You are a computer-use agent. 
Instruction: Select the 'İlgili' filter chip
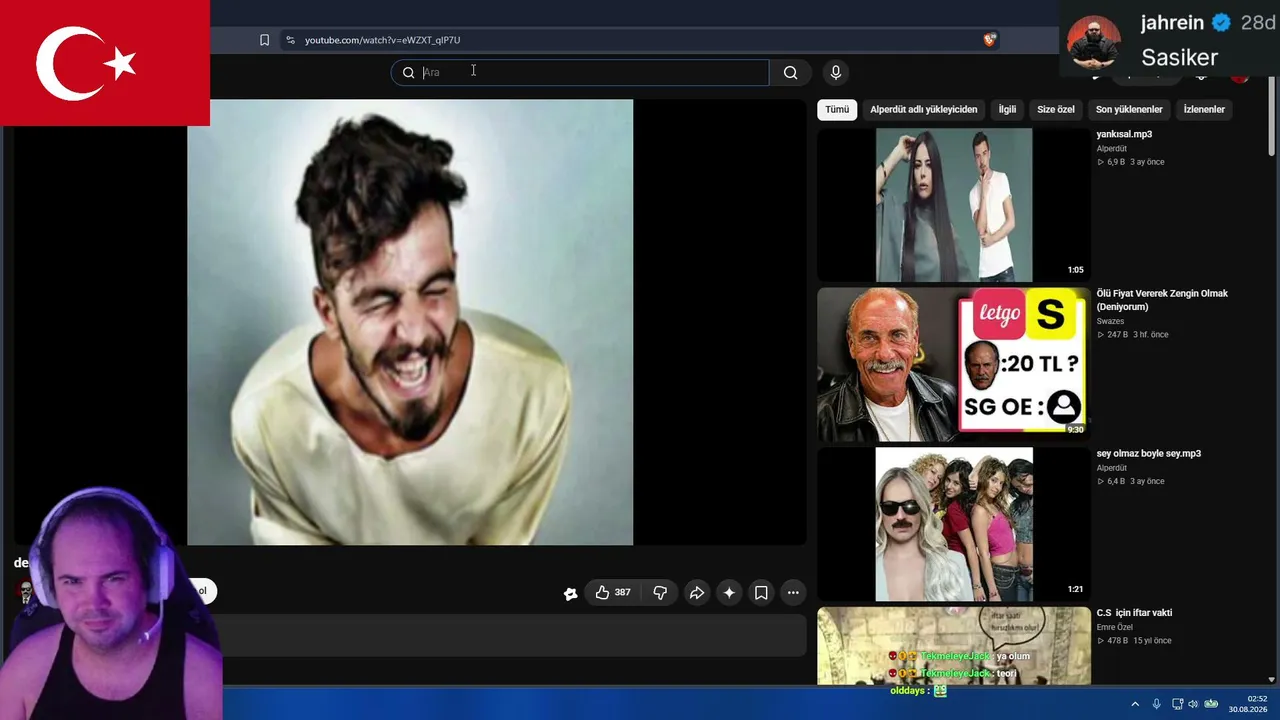[x=1007, y=109]
